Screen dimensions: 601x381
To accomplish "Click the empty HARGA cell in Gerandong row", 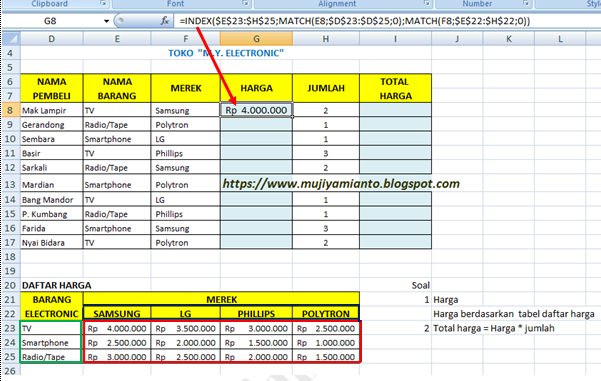I will tap(256, 125).
